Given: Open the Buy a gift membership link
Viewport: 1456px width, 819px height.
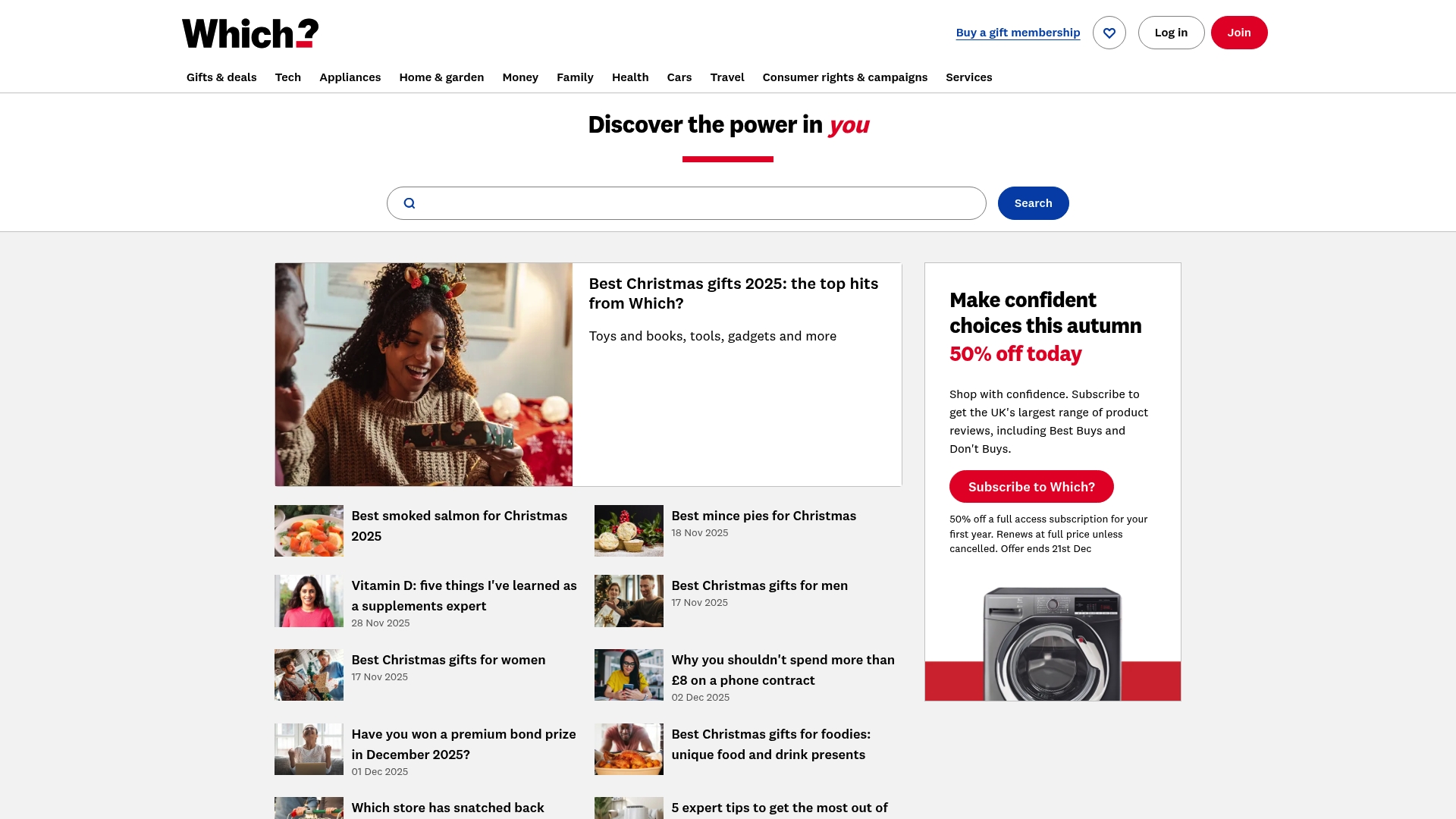Looking at the screenshot, I should point(1018,33).
